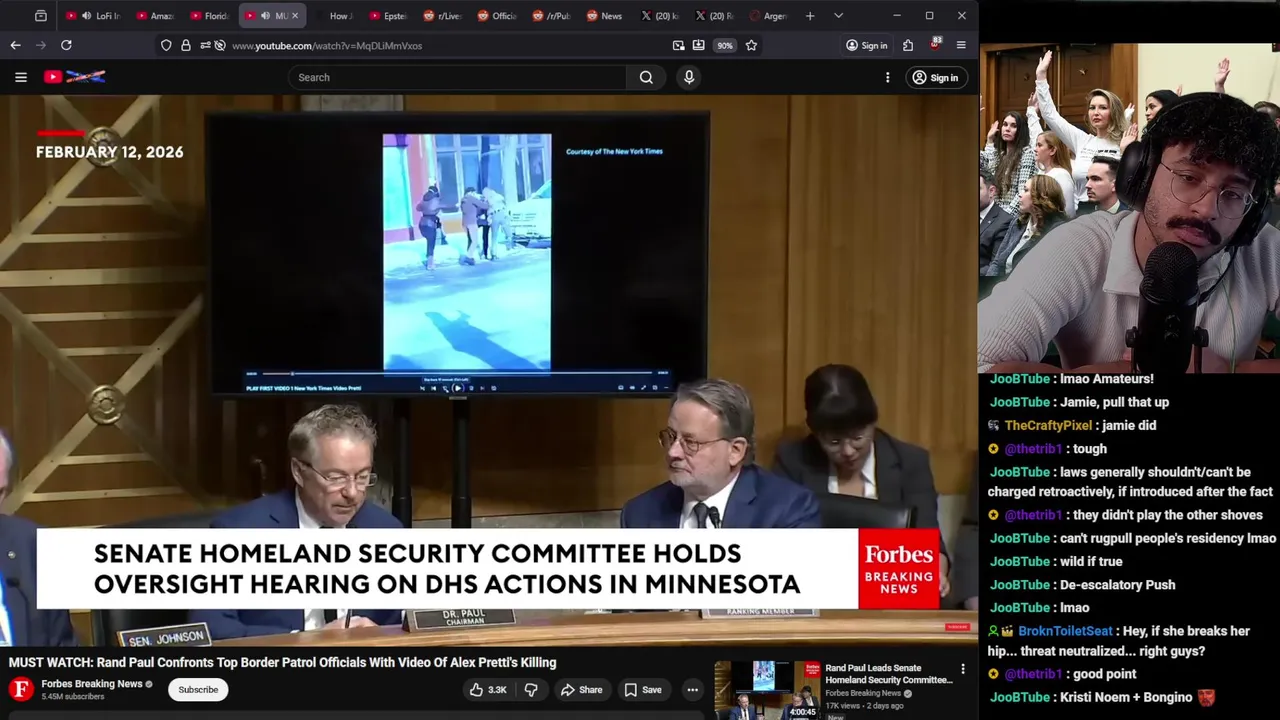Click the video player area
The height and width of the screenshot is (720, 1280).
point(489,370)
